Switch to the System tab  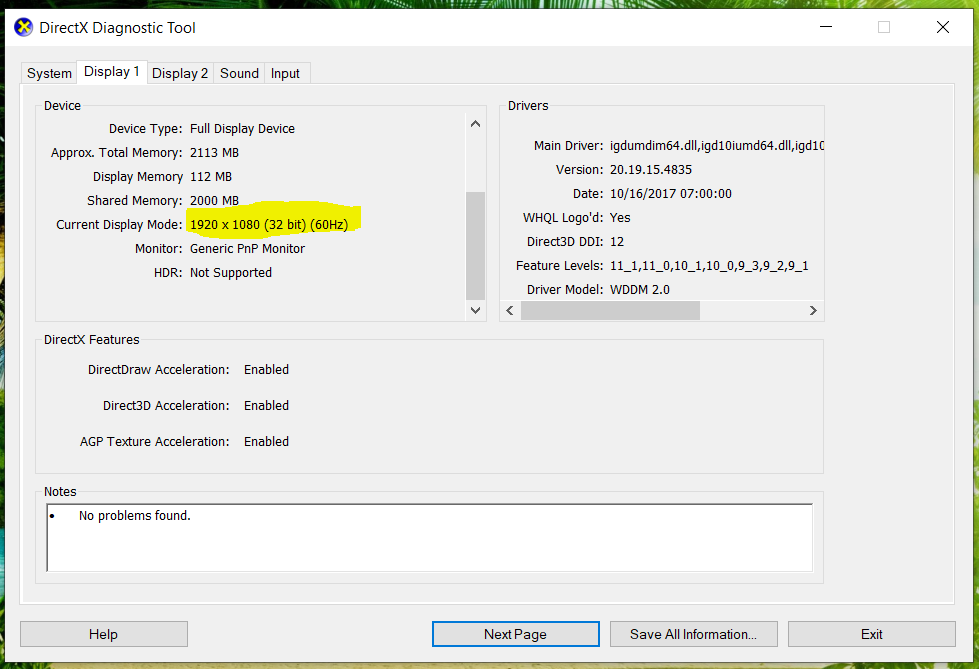[x=49, y=73]
